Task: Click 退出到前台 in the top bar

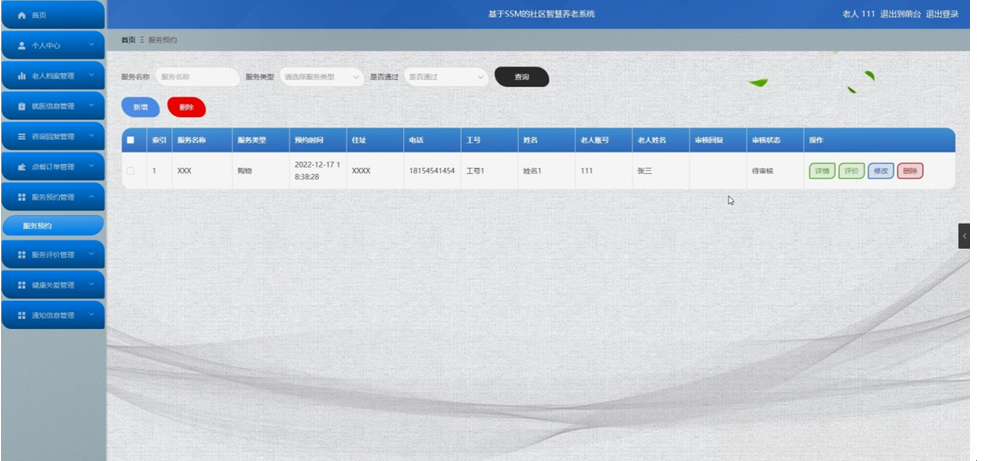Action: (x=901, y=14)
